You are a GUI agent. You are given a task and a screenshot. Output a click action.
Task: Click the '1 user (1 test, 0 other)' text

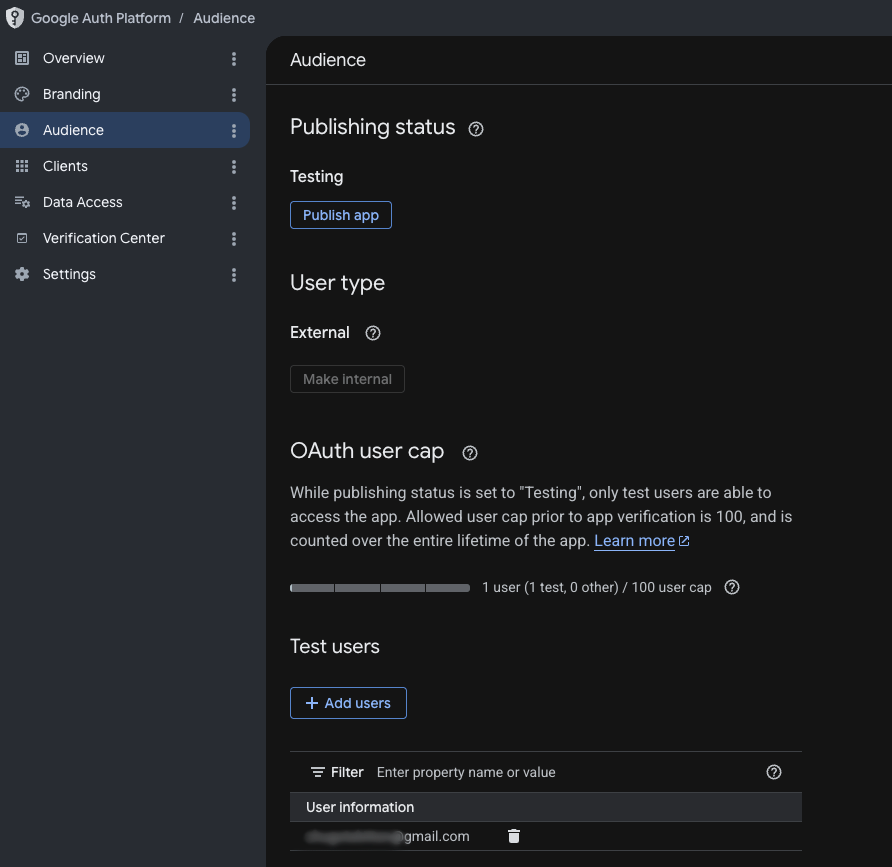tap(550, 588)
